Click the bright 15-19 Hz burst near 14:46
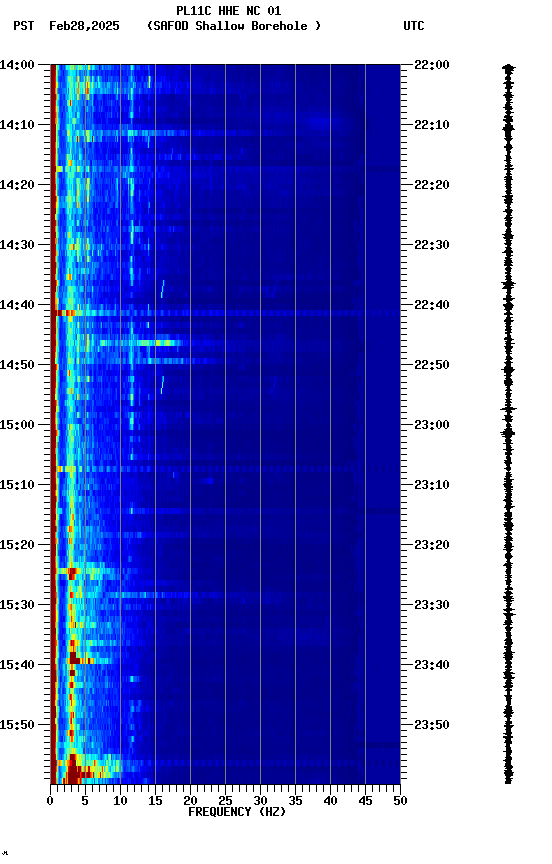The height and width of the screenshot is (864, 552). (x=160, y=343)
